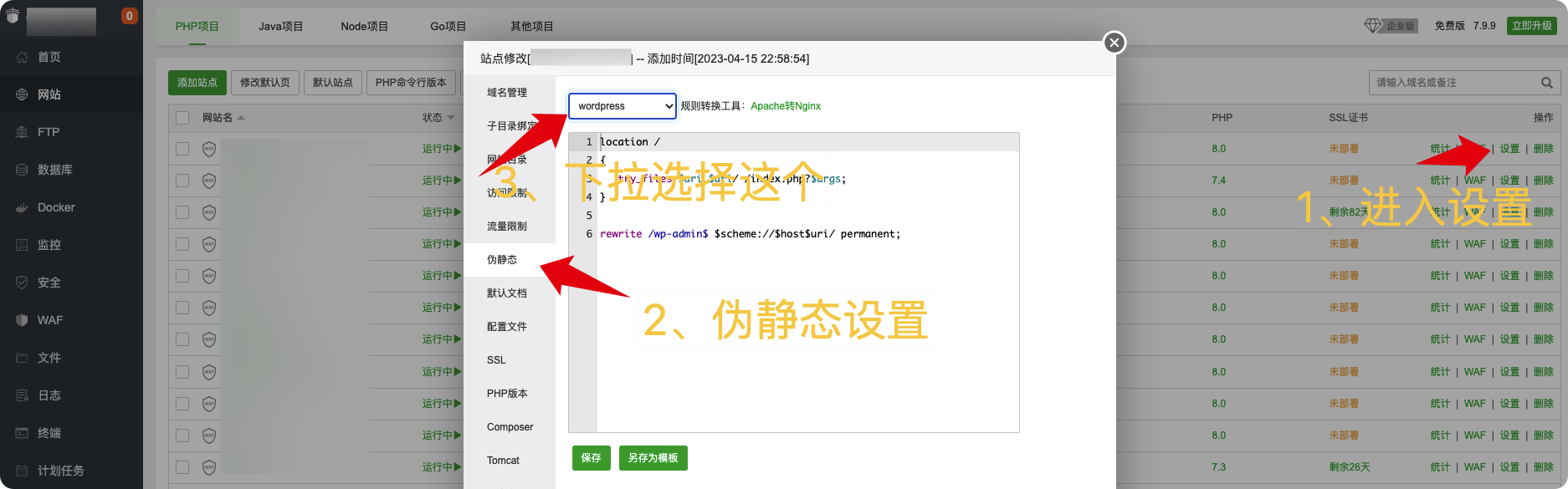Open 文件 folder icon in sidebar
Viewport: 1568px width, 489px height.
[x=22, y=358]
